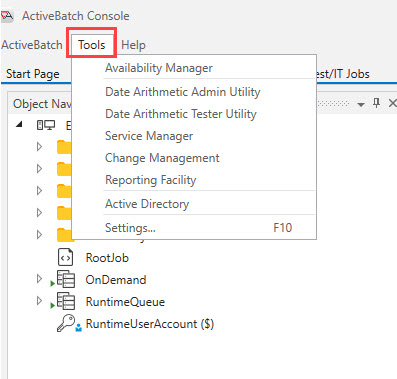The image size is (397, 379).
Task: Pin the Object Navigation pane
Action: 376,103
